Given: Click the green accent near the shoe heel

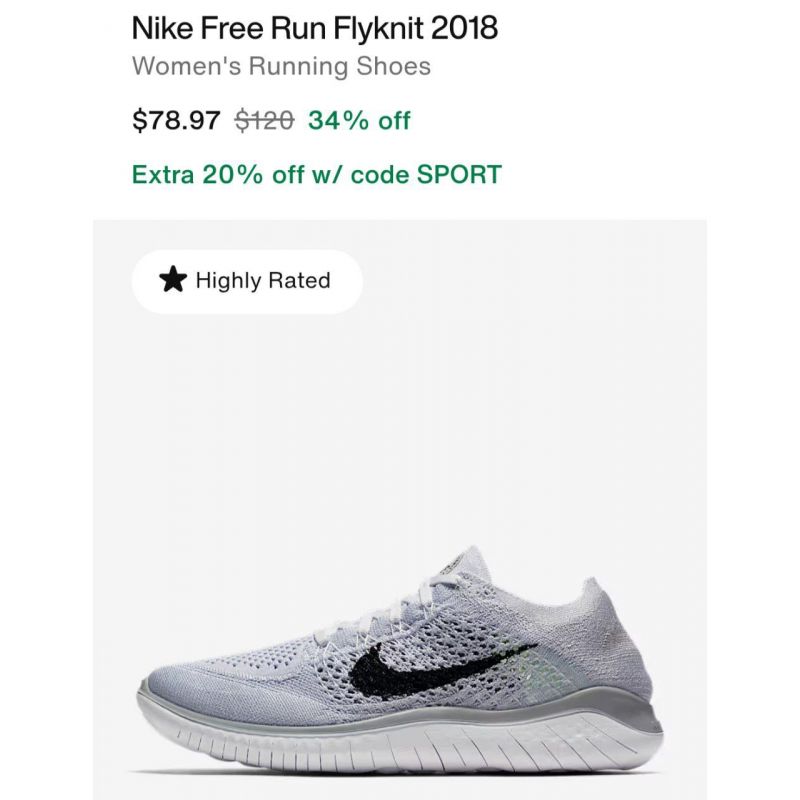Looking at the screenshot, I should [x=554, y=668].
